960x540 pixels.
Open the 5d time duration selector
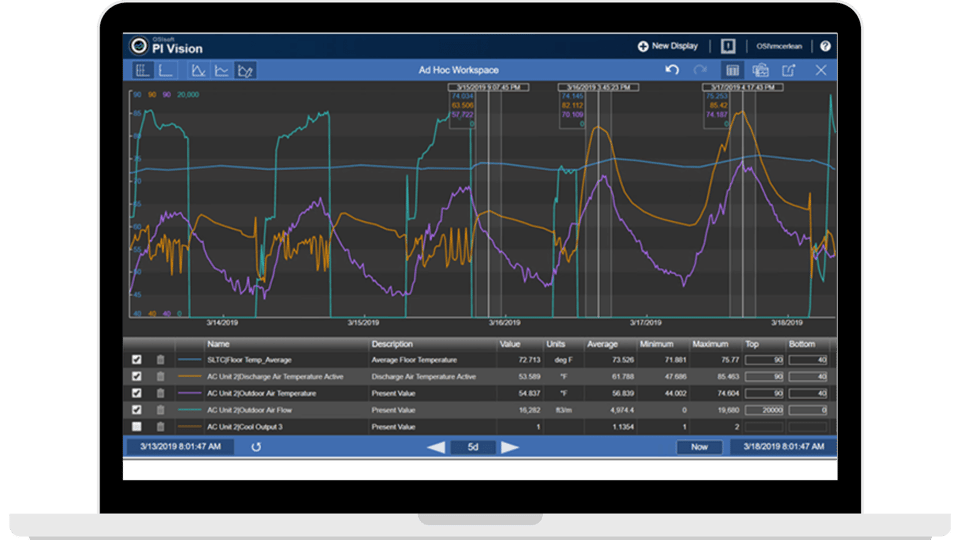[472, 447]
